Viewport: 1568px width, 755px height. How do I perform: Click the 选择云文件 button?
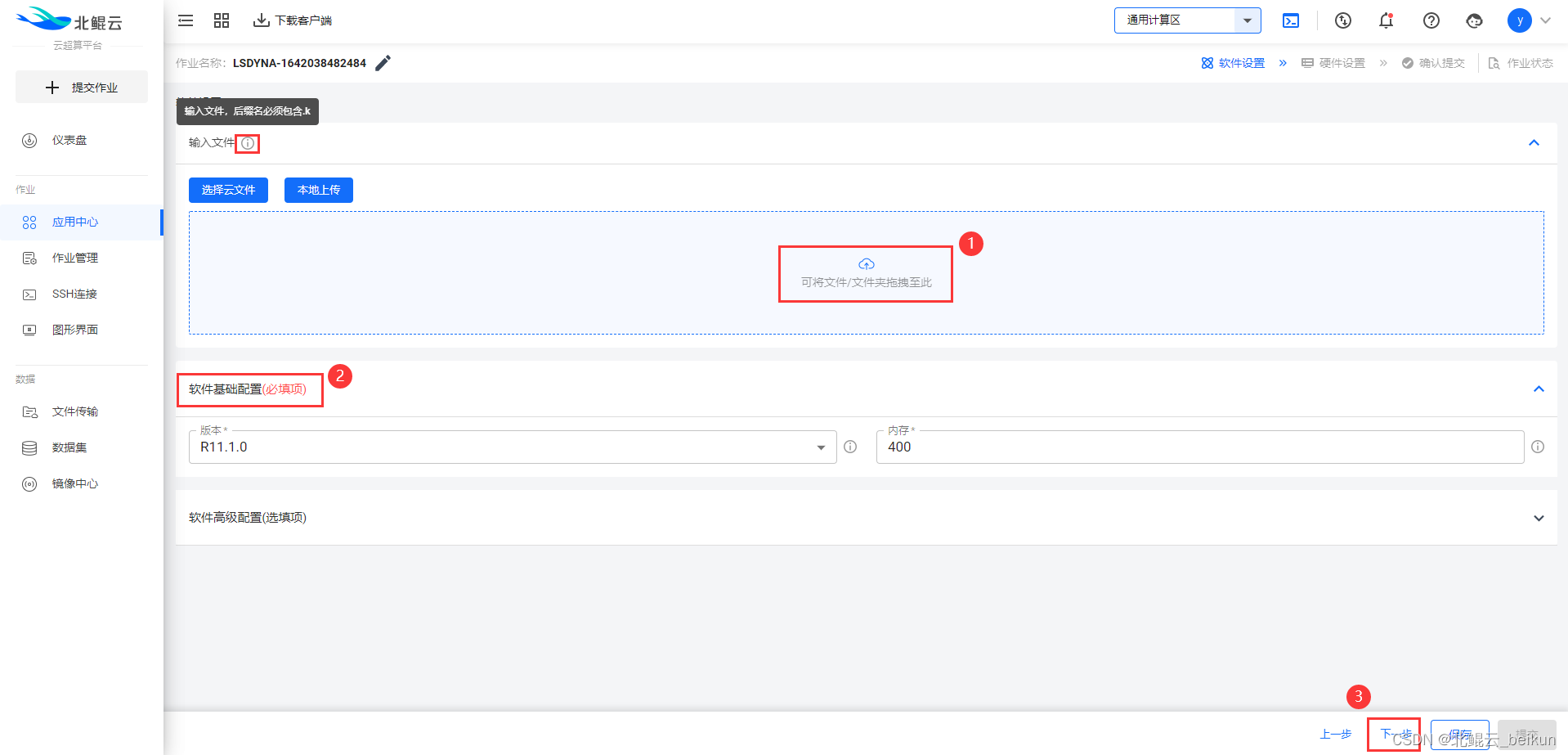(228, 190)
